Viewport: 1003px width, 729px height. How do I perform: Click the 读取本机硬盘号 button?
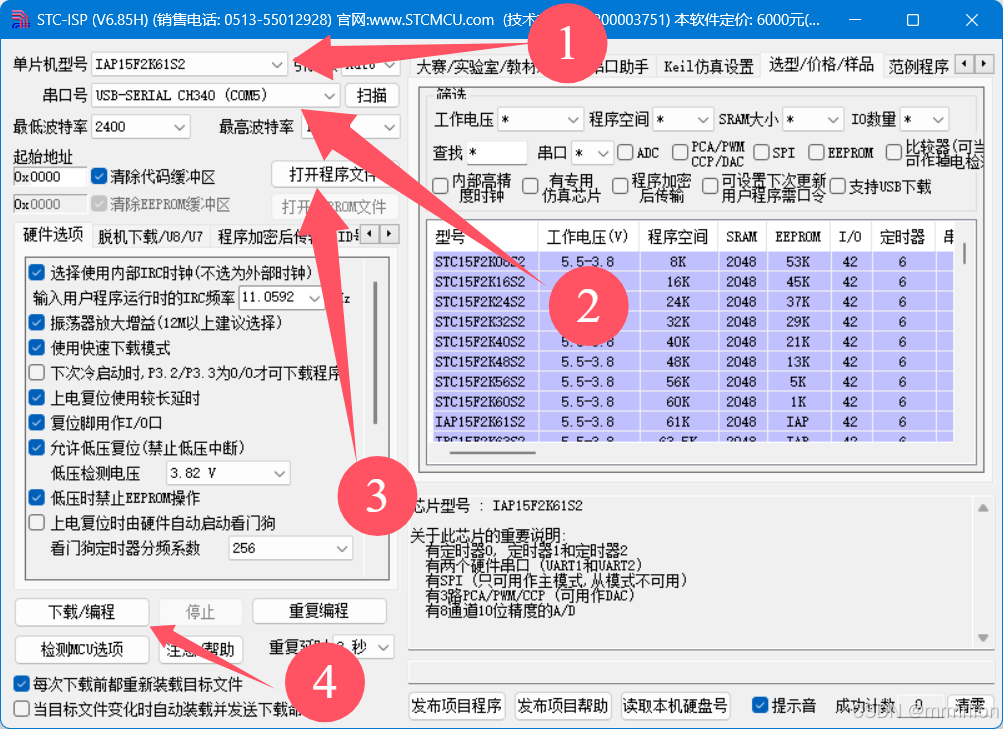pos(675,706)
